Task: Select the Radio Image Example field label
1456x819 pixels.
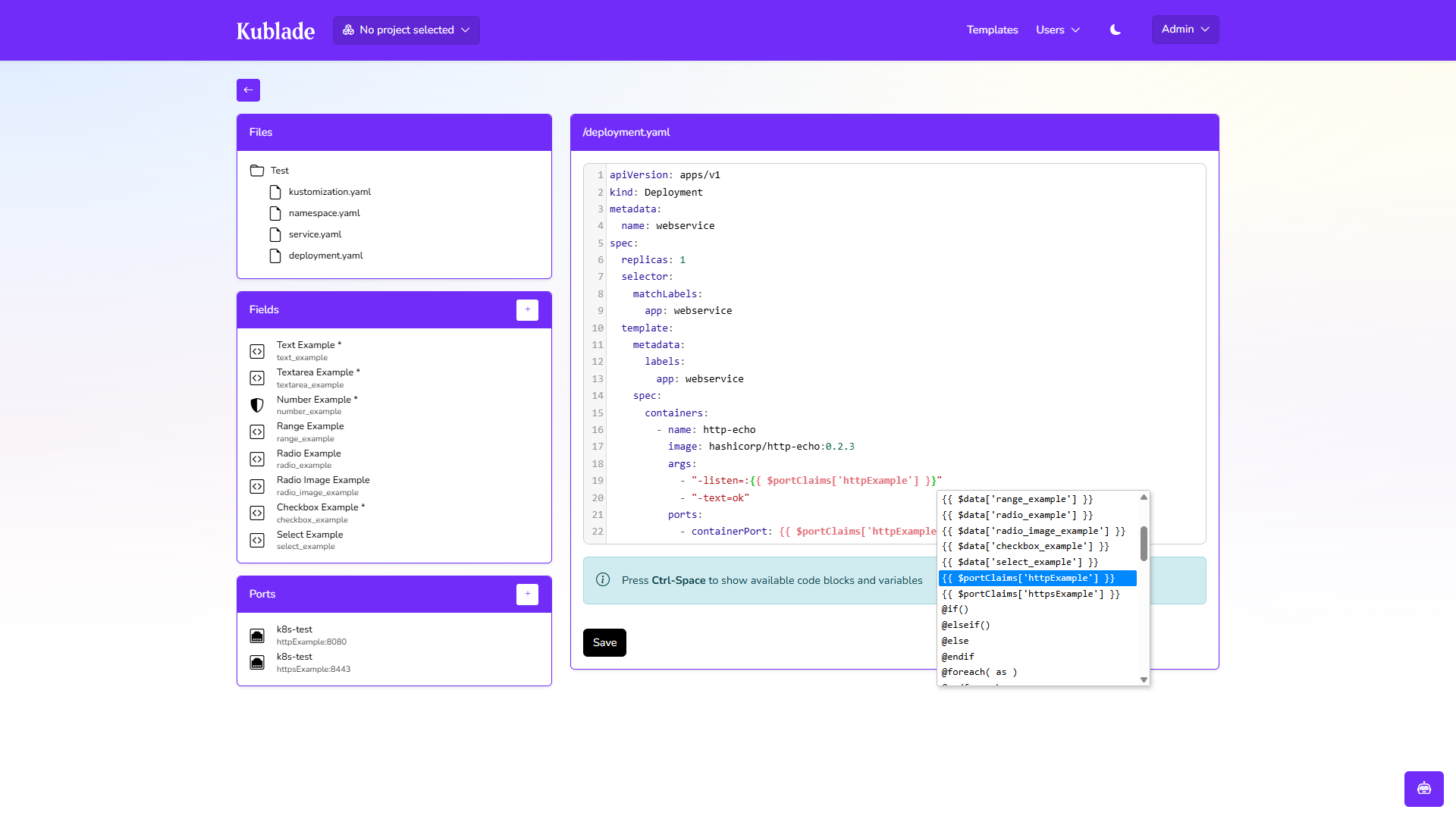Action: (323, 480)
